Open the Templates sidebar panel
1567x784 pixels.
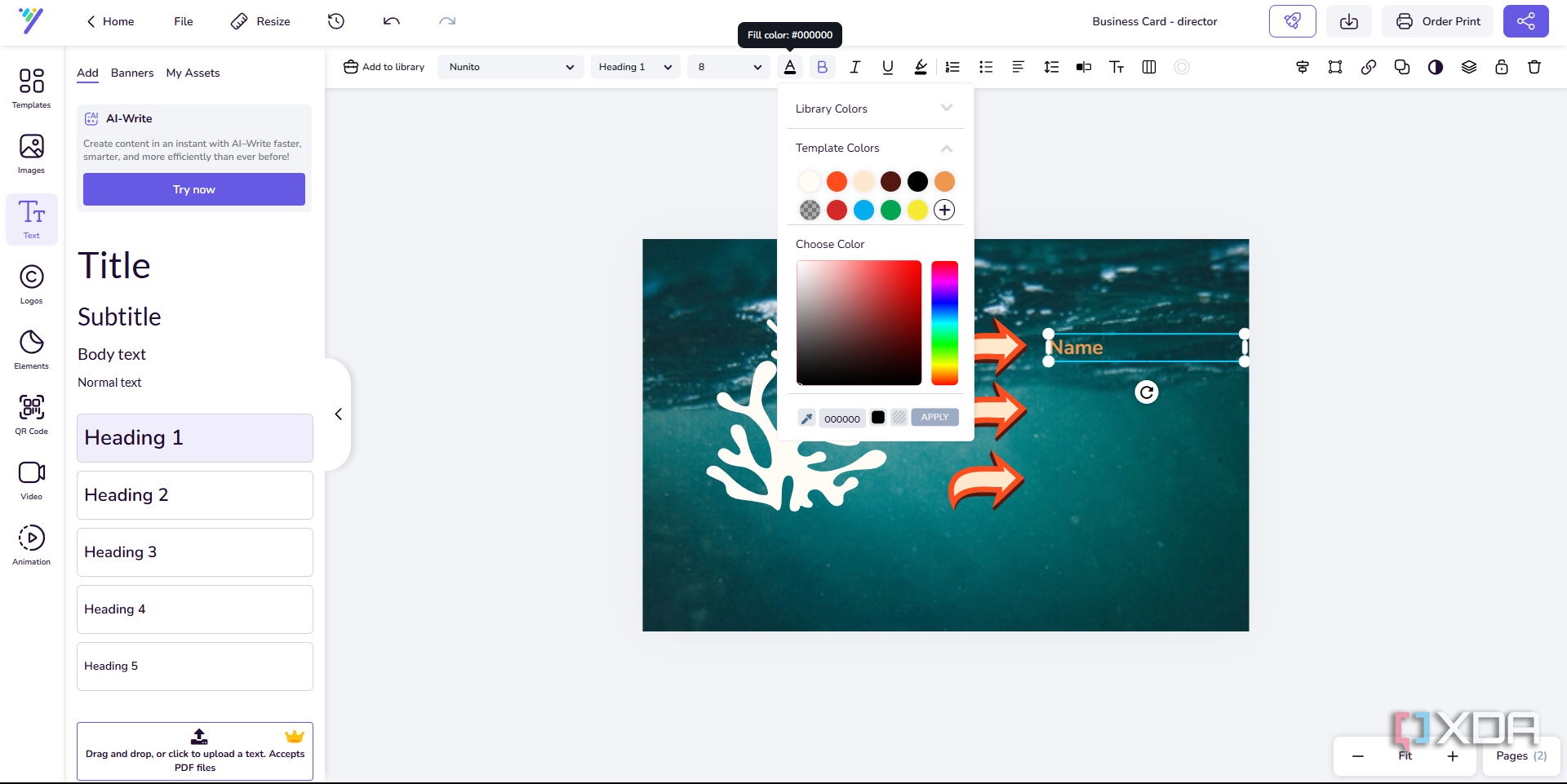coord(32,89)
